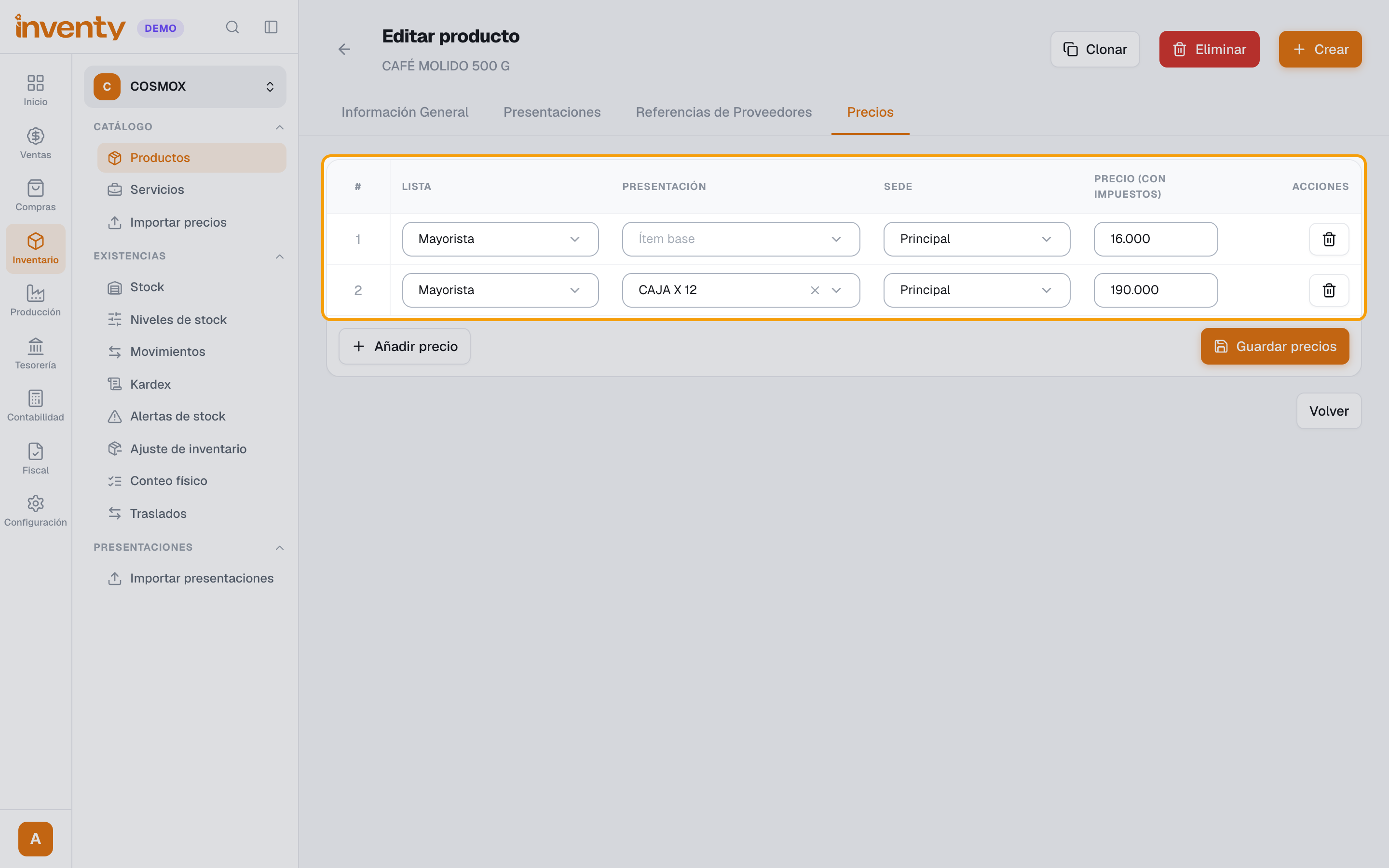Click the 16.000 price field
The height and width of the screenshot is (868, 1389).
[x=1156, y=239]
